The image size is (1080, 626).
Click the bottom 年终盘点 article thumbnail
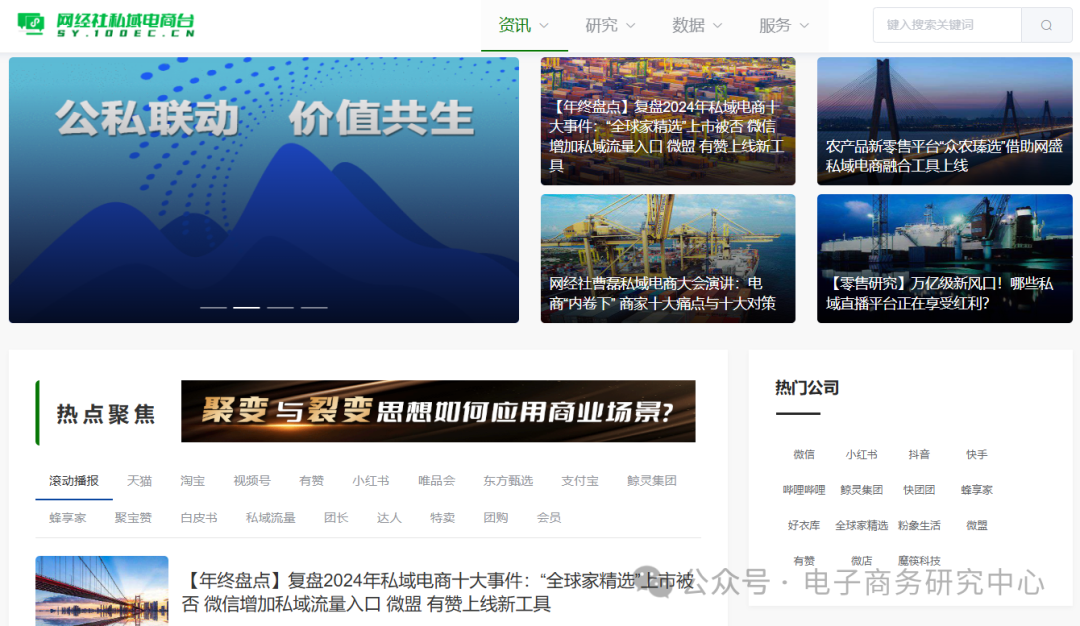[102, 590]
